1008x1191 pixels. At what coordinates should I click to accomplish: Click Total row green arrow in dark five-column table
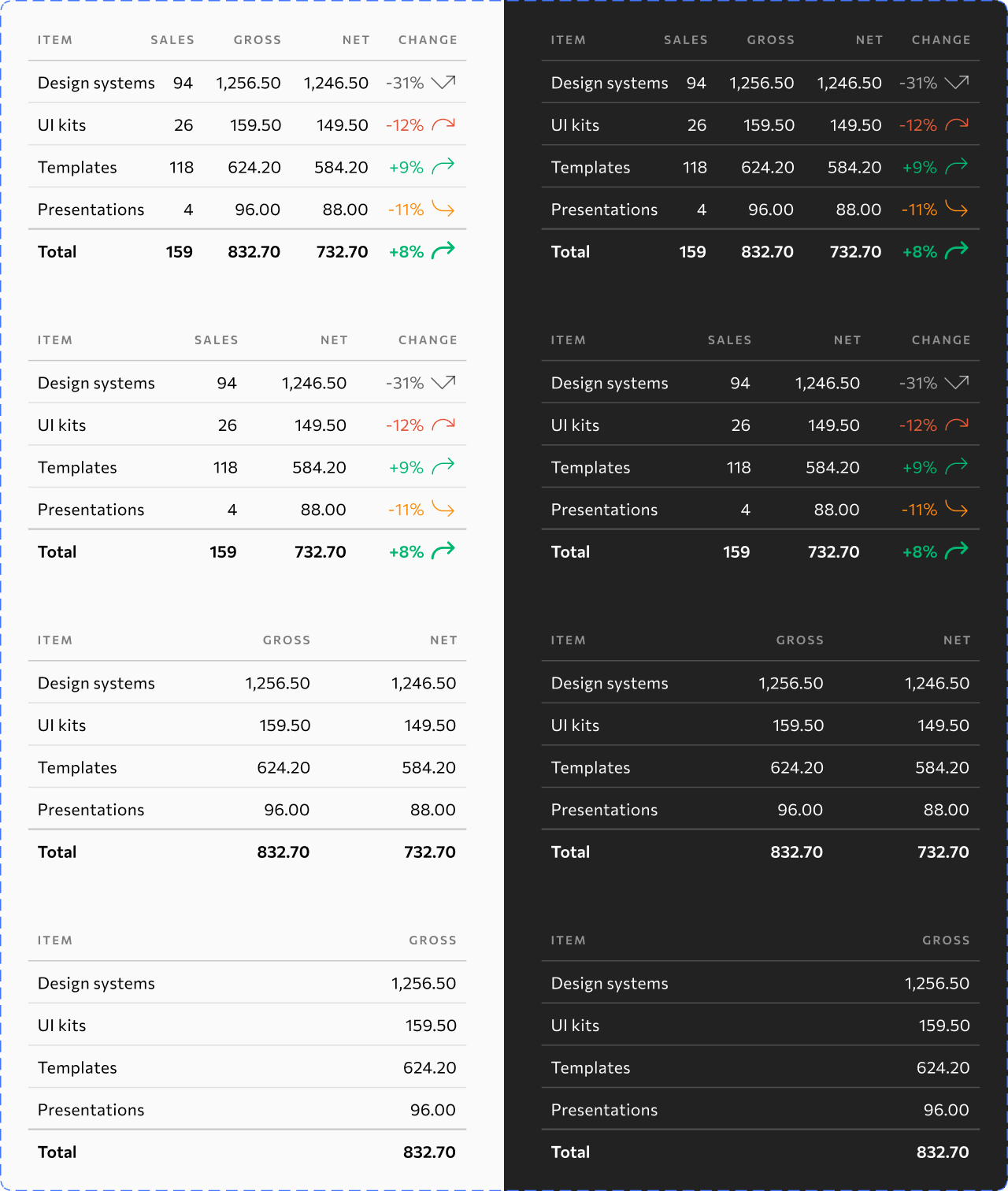point(956,250)
